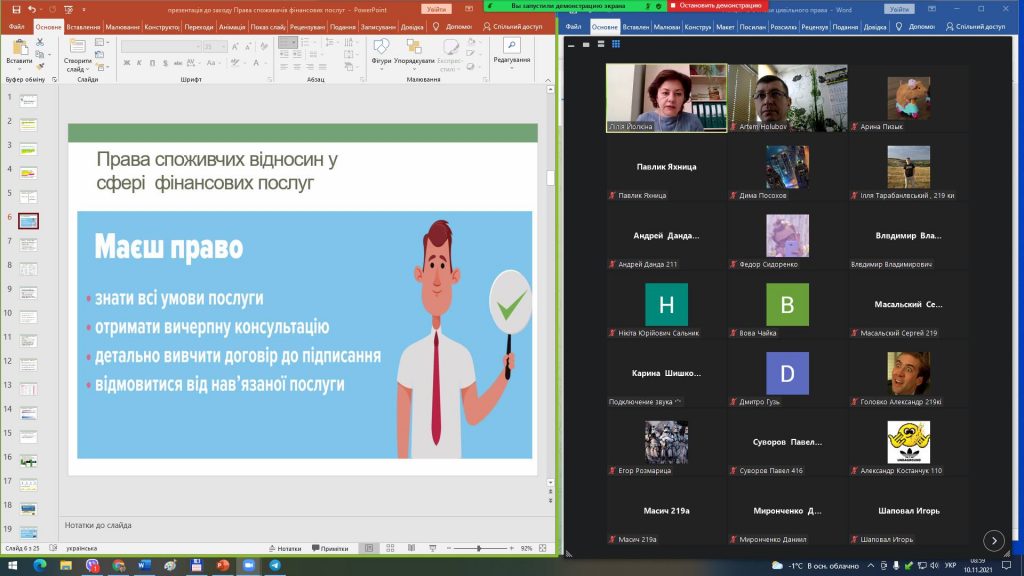Toggle normal view button in status bar

click(x=369, y=549)
